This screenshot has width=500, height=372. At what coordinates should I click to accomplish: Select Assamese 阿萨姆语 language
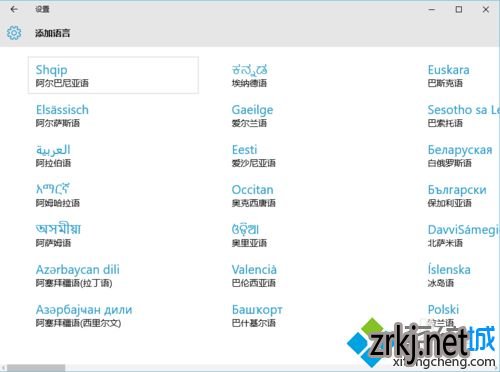tap(113, 235)
